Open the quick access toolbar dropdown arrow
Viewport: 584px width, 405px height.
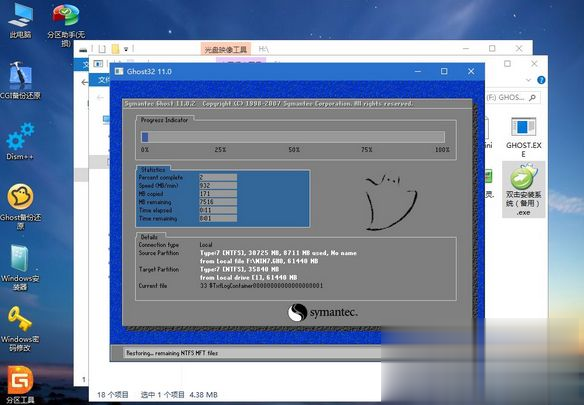pyautogui.click(x=126, y=49)
